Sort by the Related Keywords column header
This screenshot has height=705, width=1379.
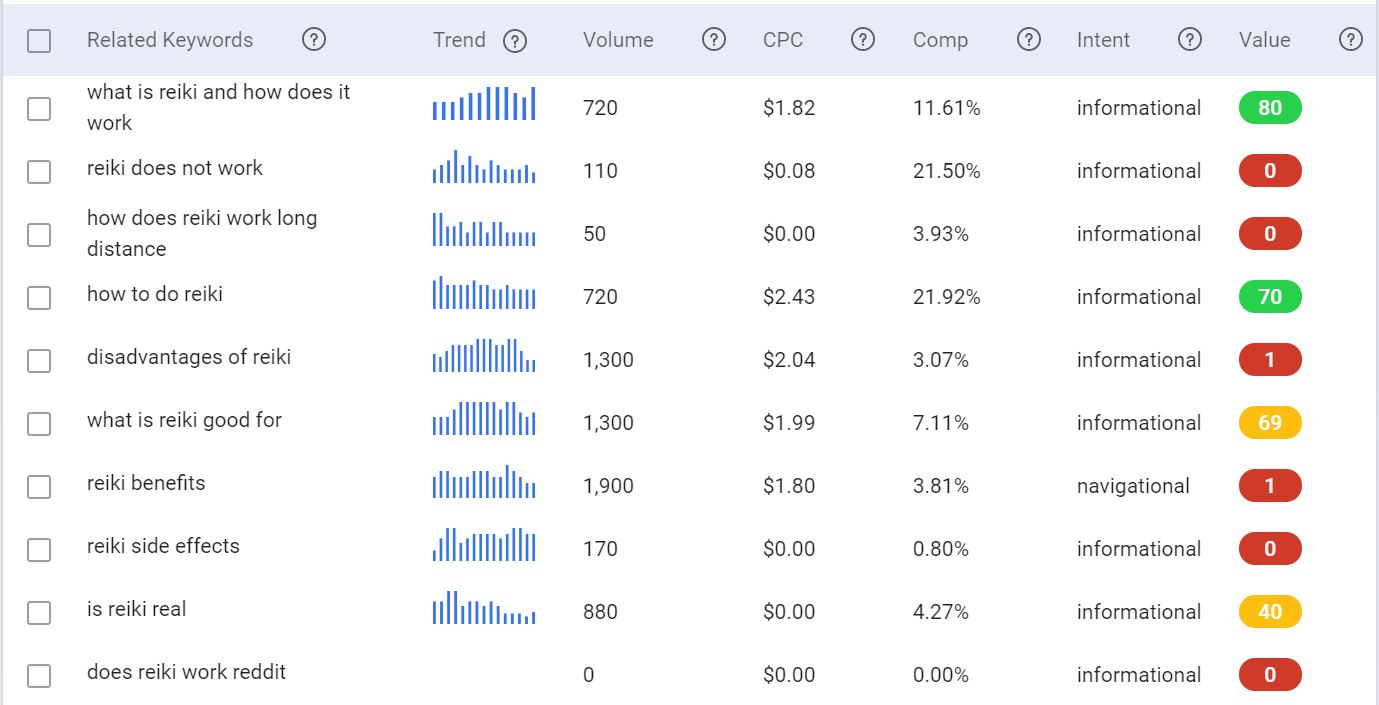point(170,40)
